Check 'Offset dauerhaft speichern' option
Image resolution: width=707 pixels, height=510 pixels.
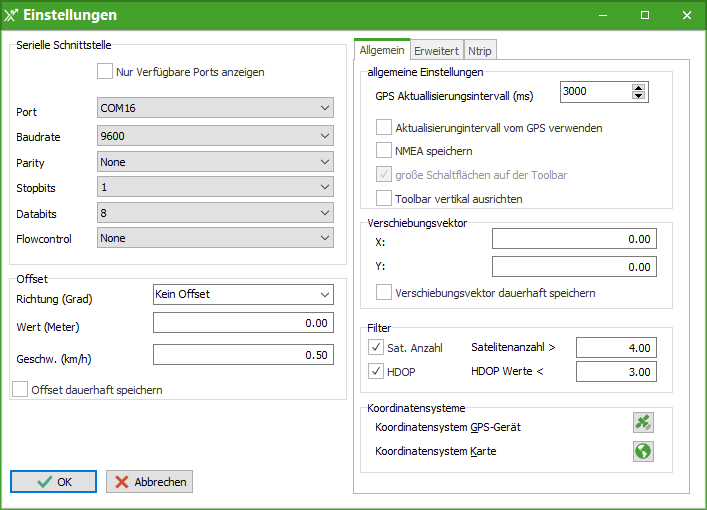click(20, 390)
